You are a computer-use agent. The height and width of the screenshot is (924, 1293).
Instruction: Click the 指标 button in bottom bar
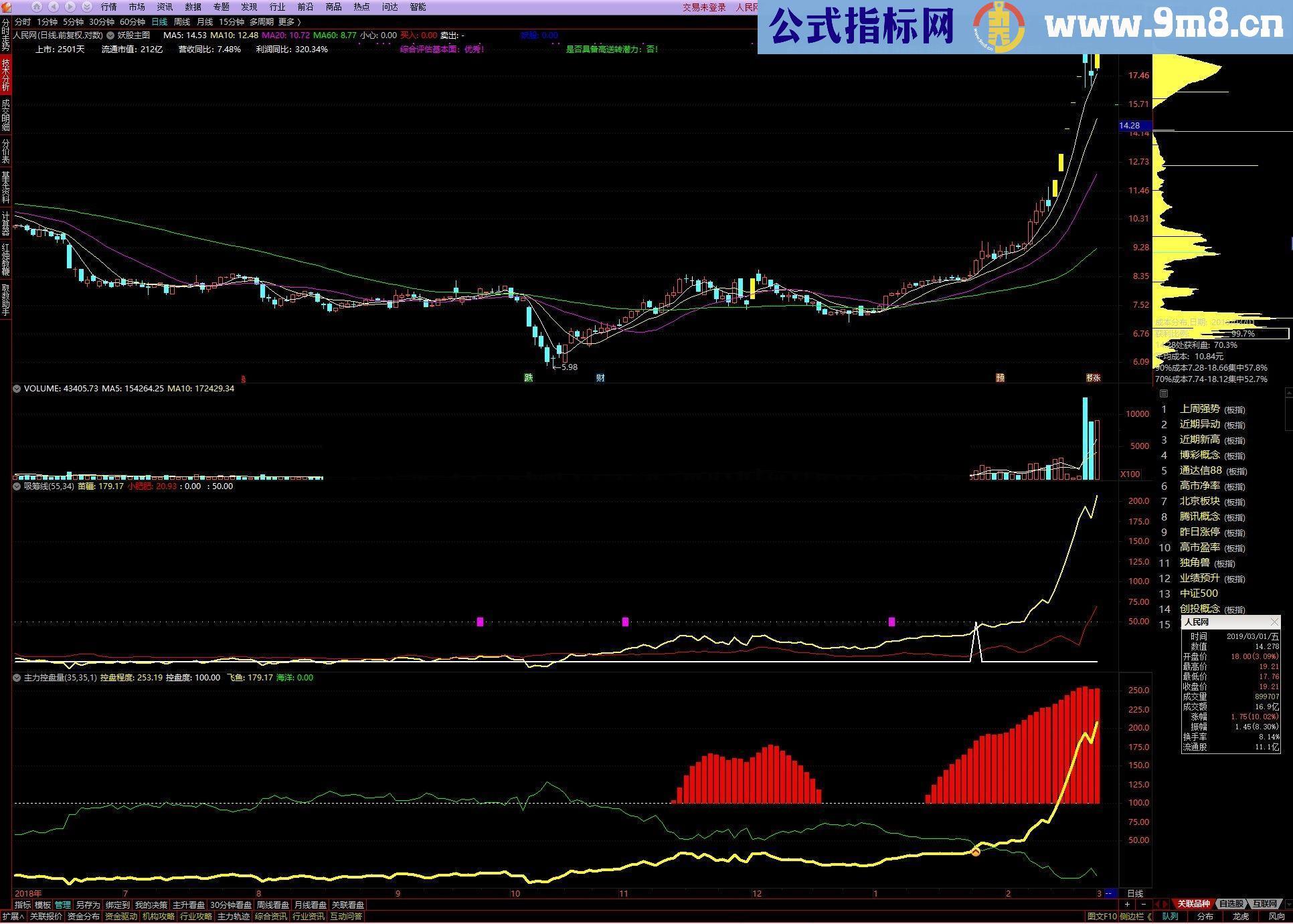click(x=22, y=905)
